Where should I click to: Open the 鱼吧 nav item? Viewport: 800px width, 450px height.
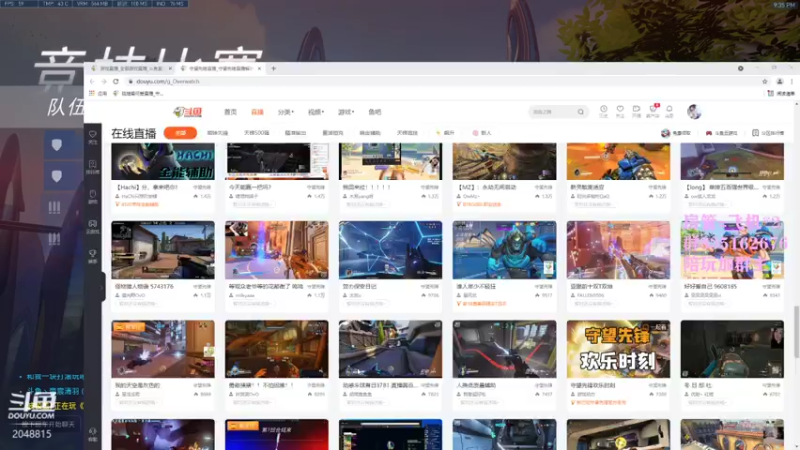coord(374,112)
